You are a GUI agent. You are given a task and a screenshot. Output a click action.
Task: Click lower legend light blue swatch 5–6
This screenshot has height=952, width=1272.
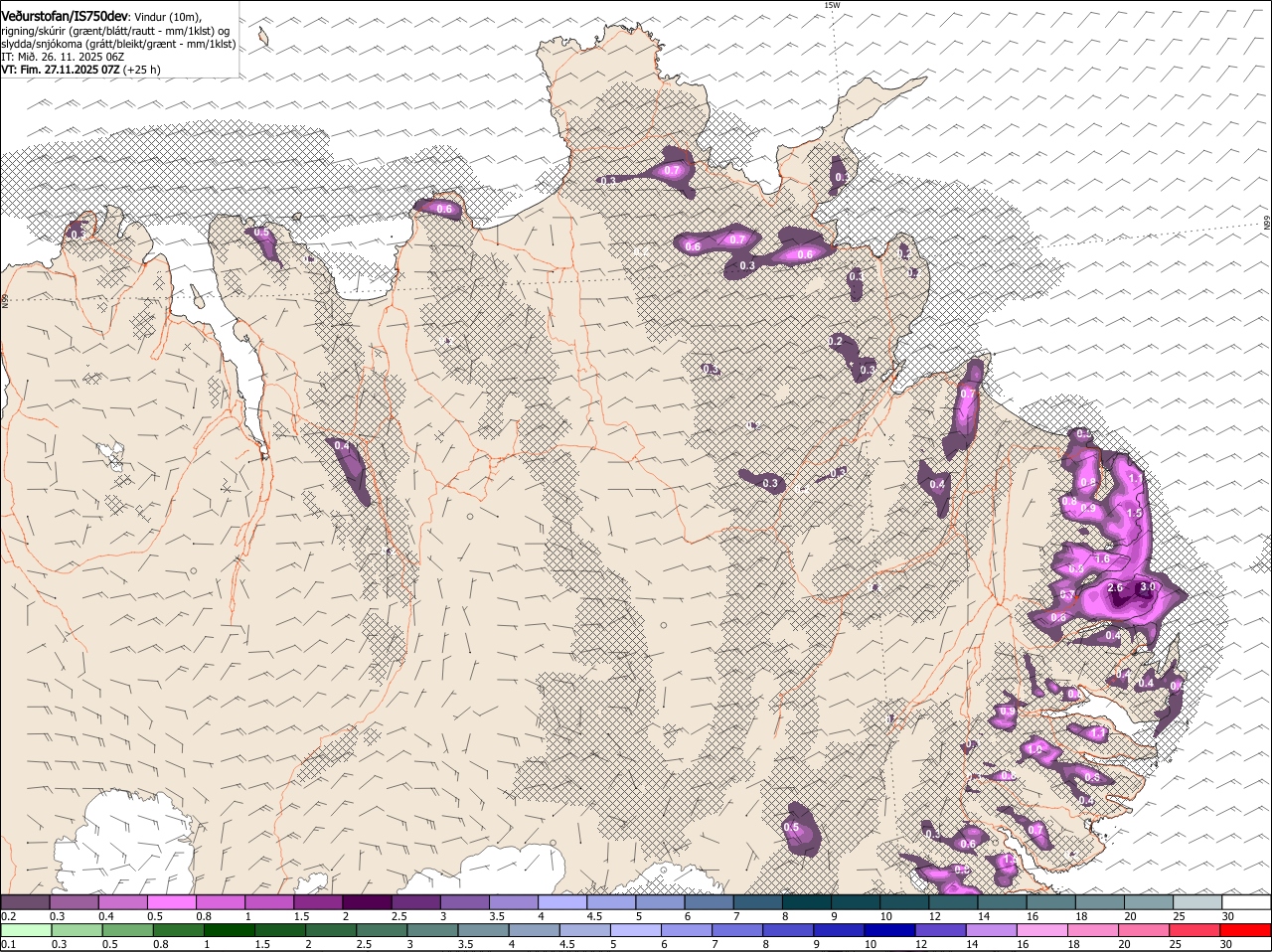[x=636, y=931]
